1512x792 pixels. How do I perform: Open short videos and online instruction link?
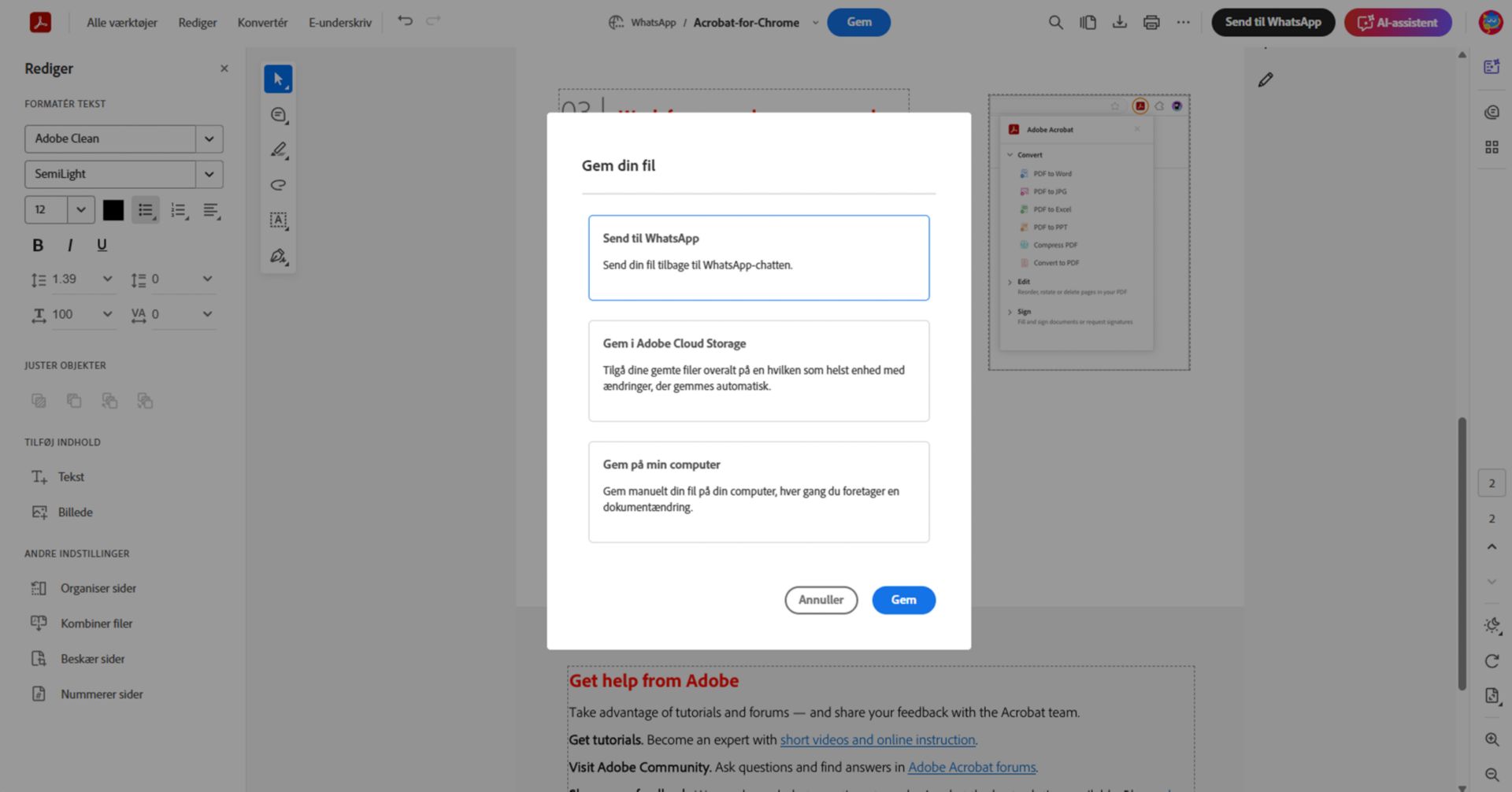(878, 739)
